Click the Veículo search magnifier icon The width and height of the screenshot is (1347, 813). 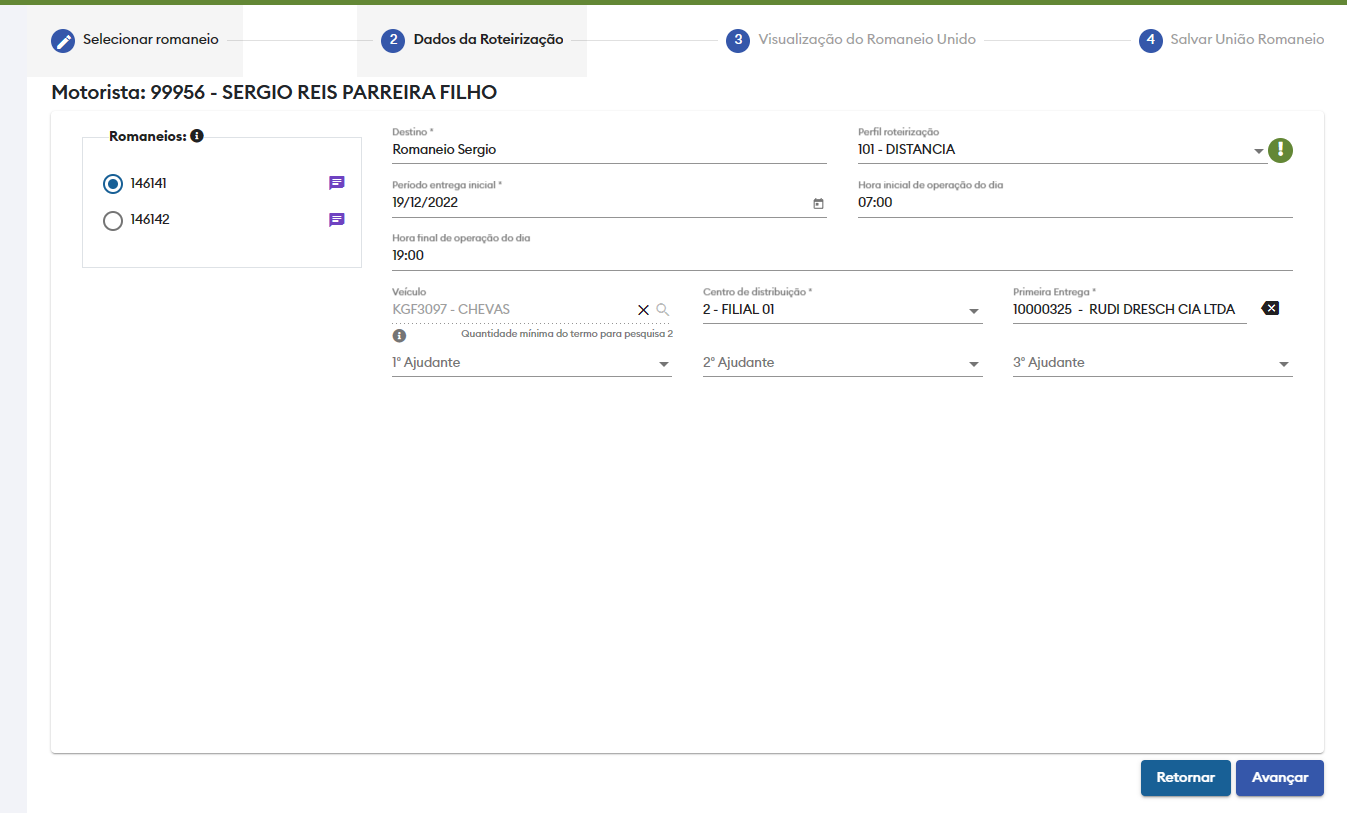coord(662,310)
